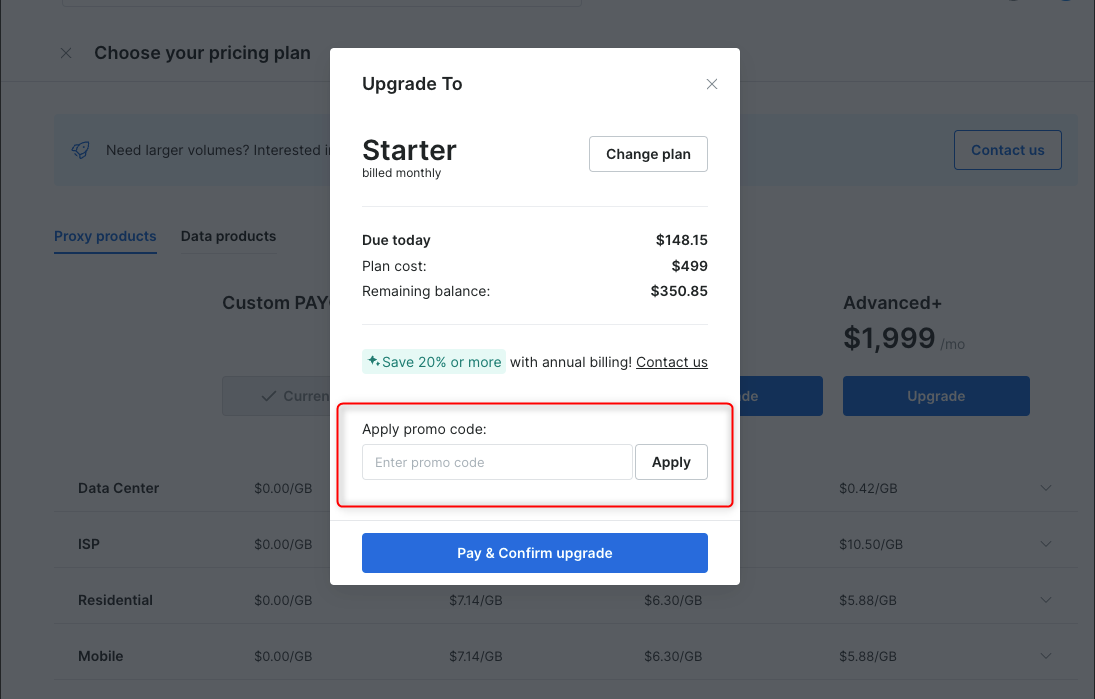Switch to the Proxy products tab

tap(105, 237)
